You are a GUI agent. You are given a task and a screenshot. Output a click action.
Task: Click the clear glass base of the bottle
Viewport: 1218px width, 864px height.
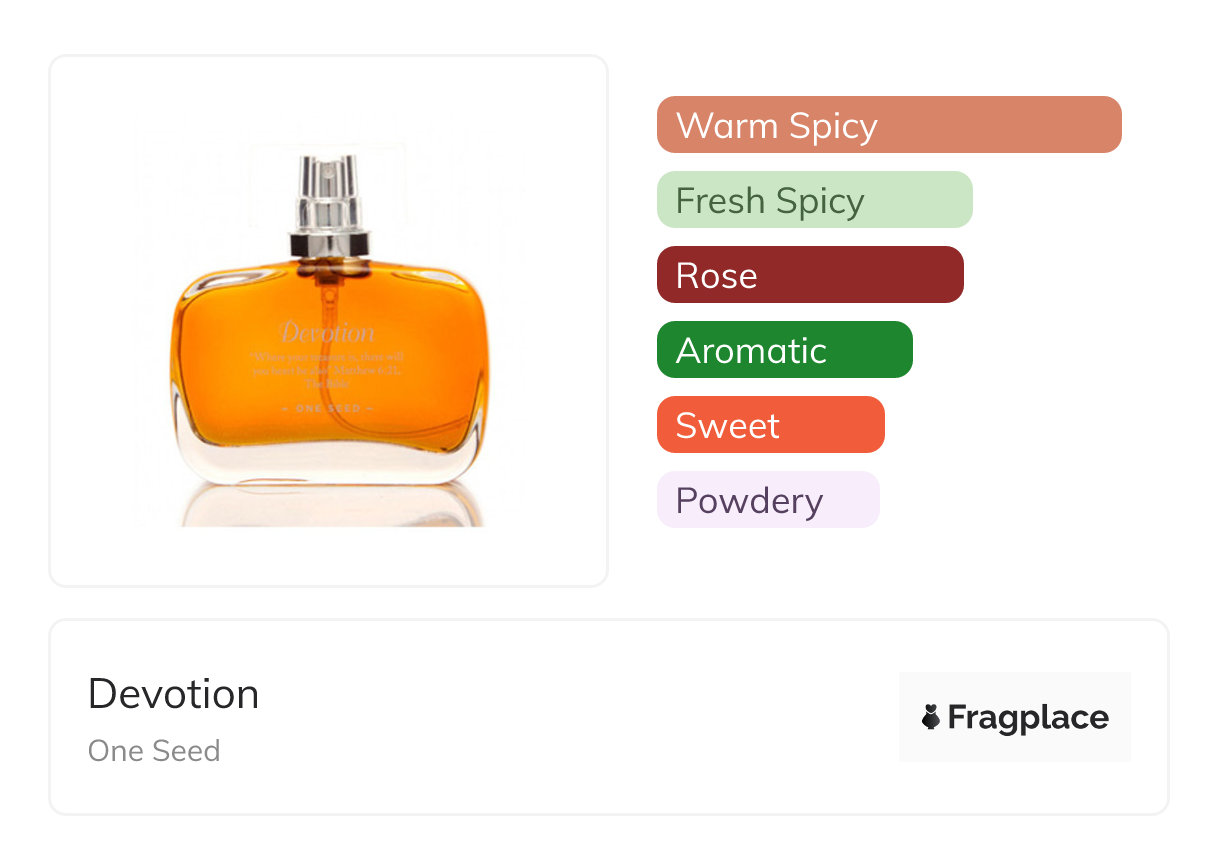(330, 463)
